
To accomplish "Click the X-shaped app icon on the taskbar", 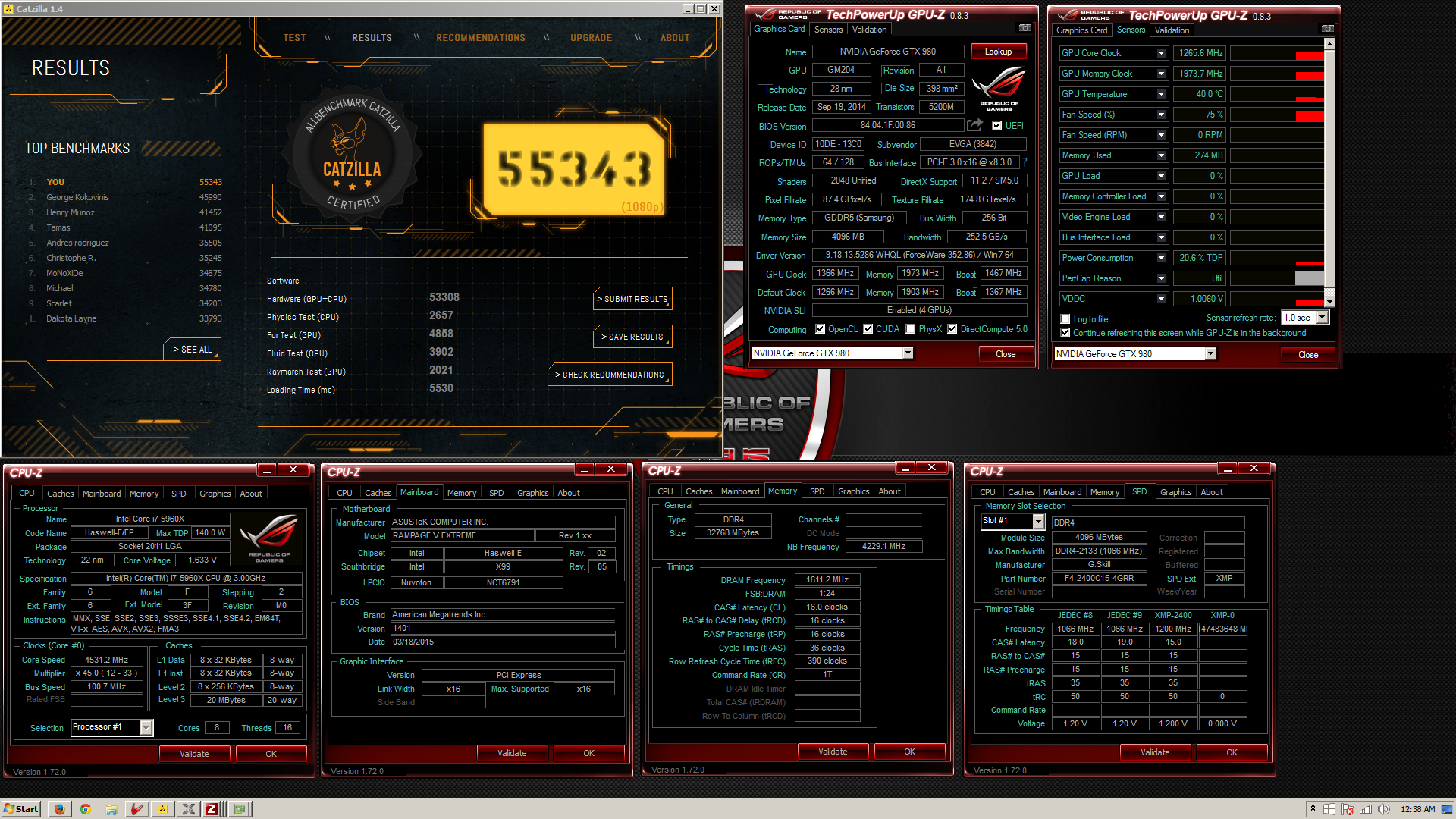I will (188, 809).
